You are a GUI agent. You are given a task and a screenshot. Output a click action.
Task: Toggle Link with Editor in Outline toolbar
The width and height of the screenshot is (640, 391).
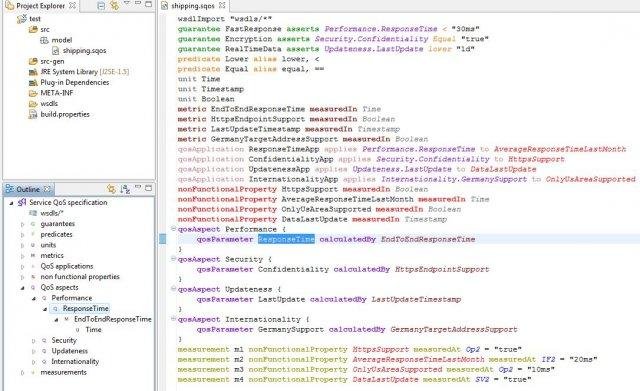click(x=111, y=189)
